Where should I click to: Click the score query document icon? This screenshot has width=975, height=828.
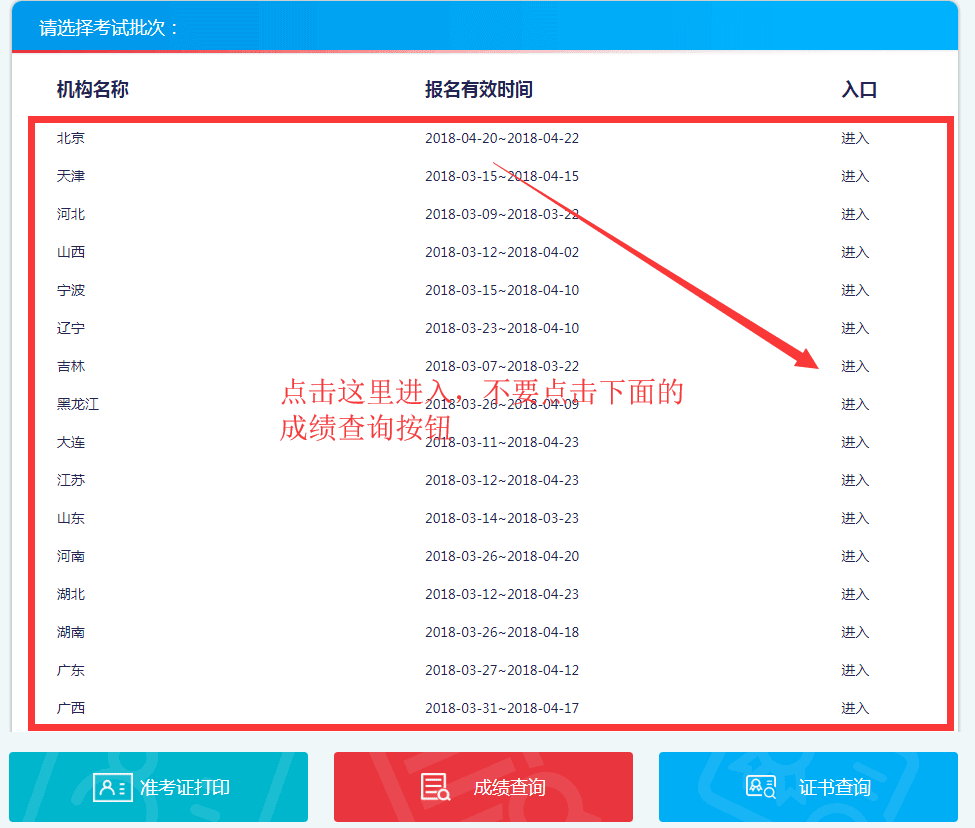435,787
